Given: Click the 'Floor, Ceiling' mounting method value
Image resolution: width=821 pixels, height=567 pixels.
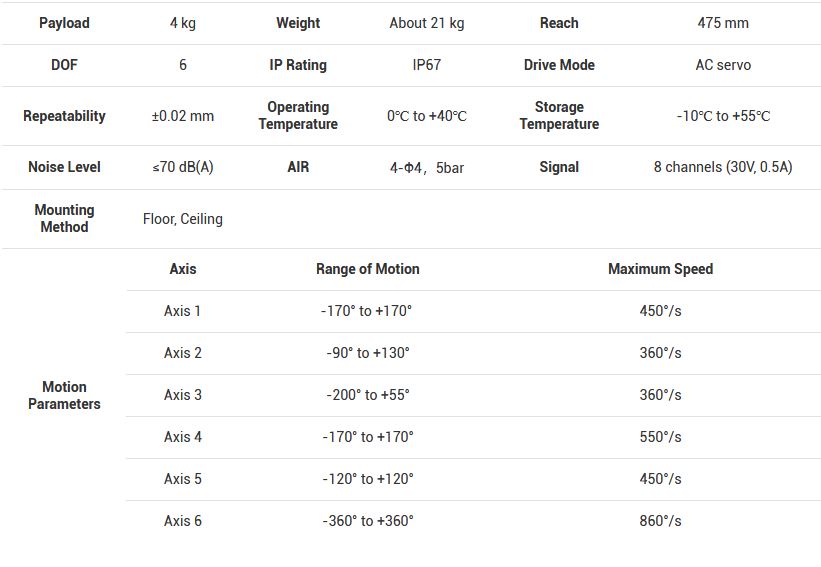Looking at the screenshot, I should pos(183,219).
